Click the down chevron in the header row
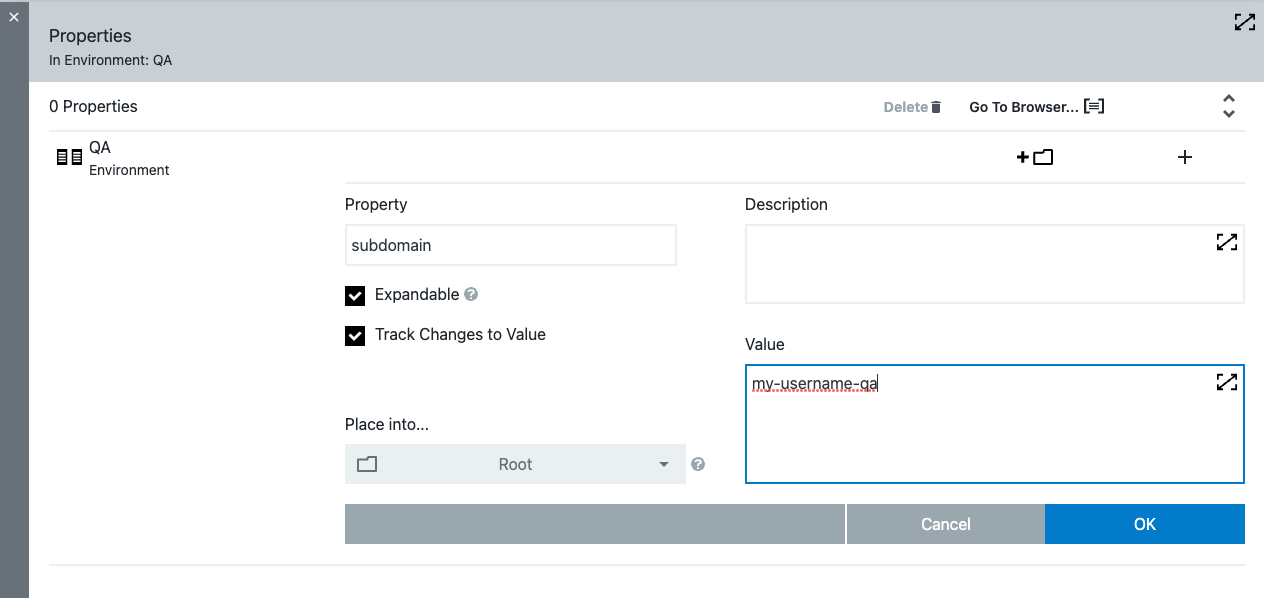The width and height of the screenshot is (1264, 598). tap(1228, 112)
